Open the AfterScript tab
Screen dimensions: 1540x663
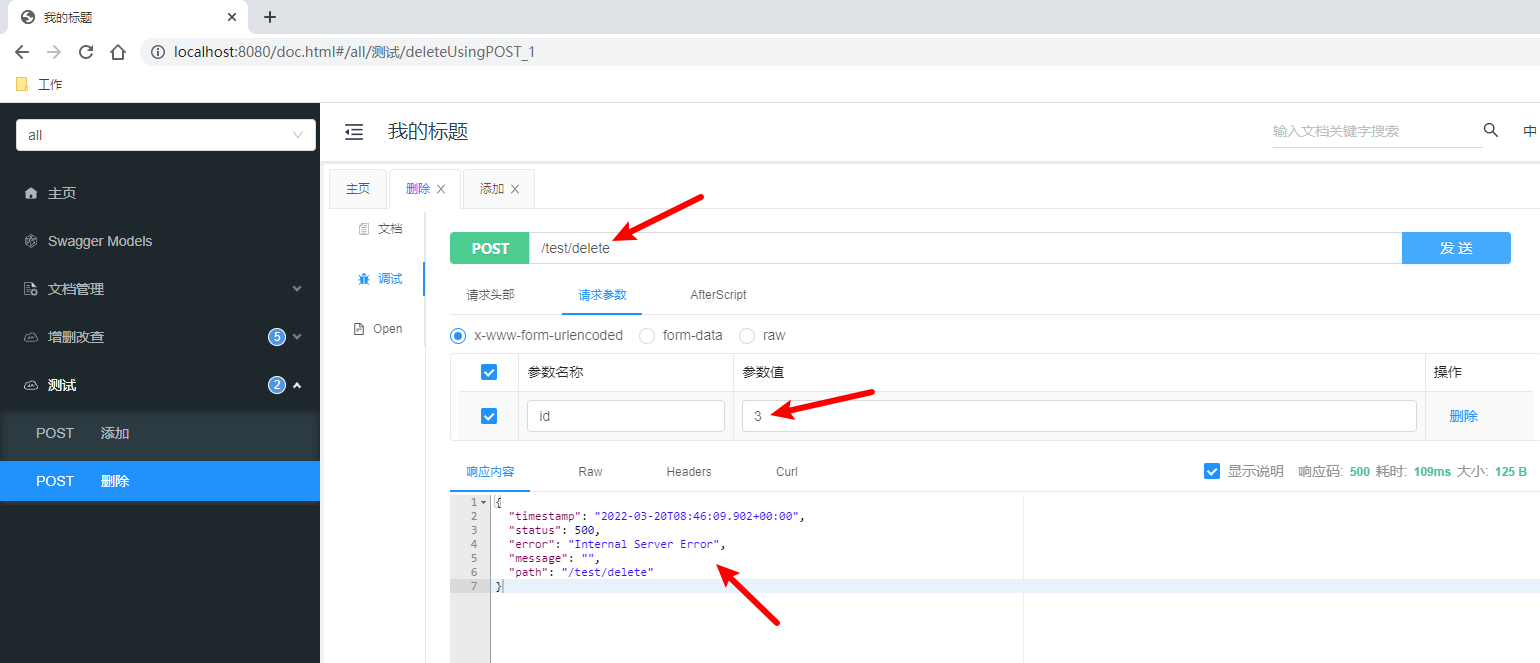pos(718,295)
